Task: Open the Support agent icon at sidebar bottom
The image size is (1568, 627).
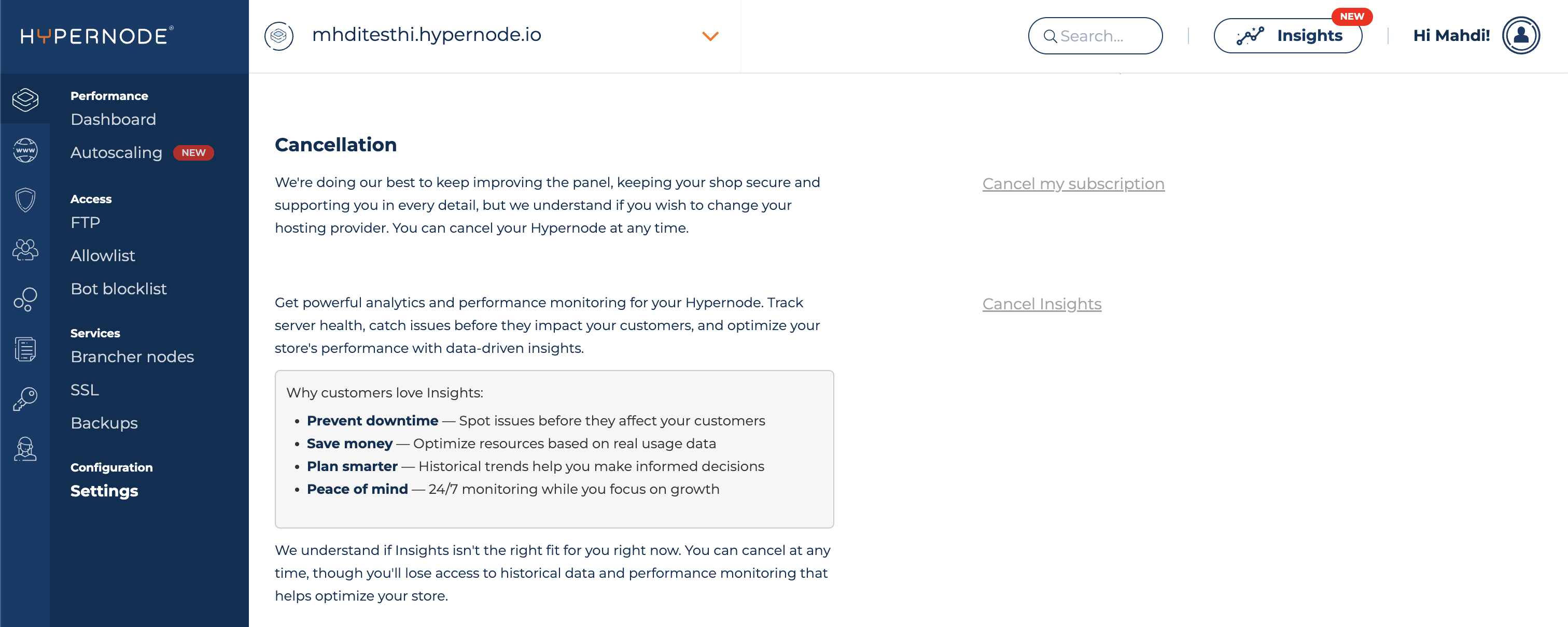Action: 25,449
